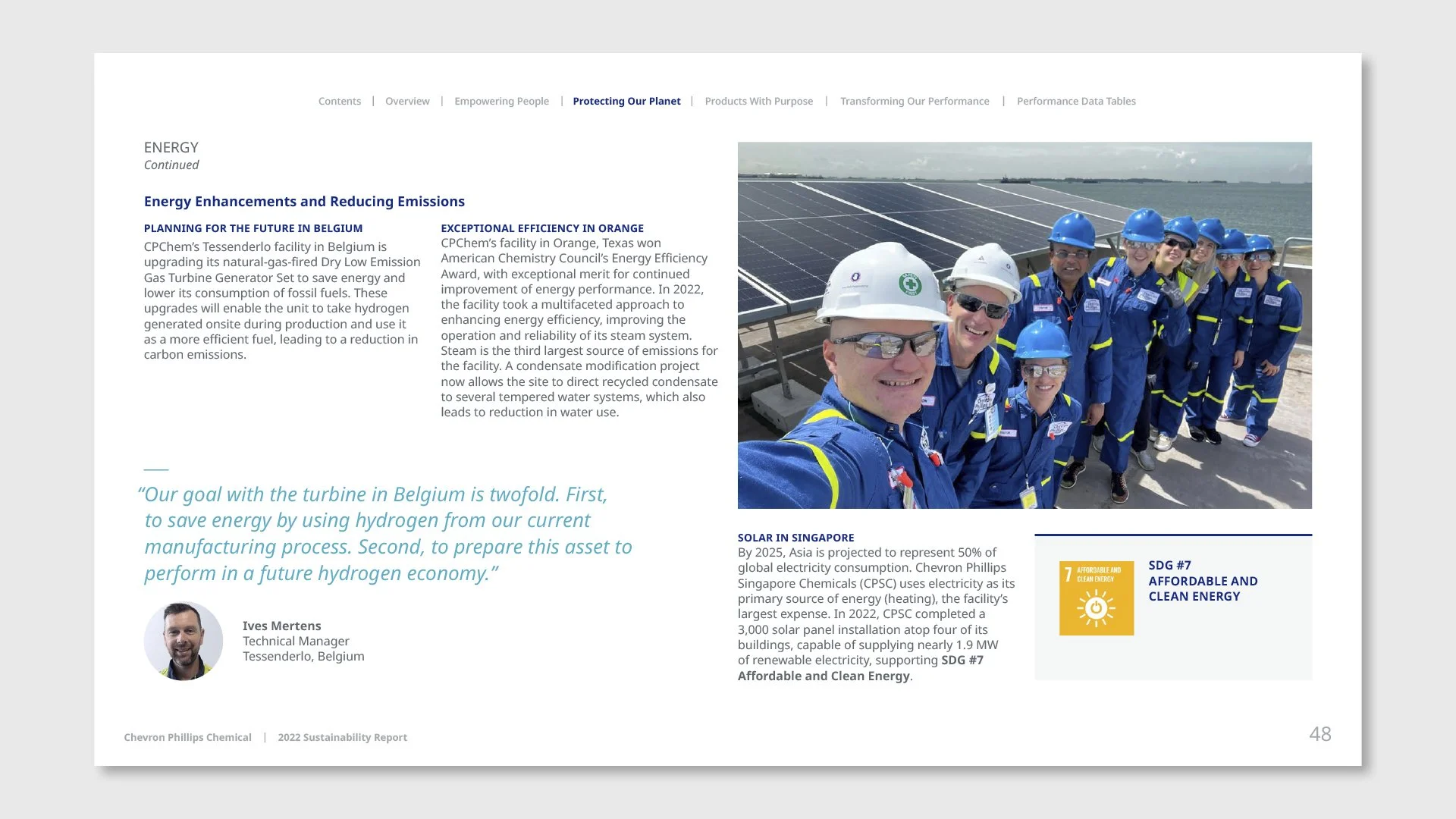1456x819 pixels.
Task: Click the bold SDG #7 Affordable text link
Action: click(962, 661)
